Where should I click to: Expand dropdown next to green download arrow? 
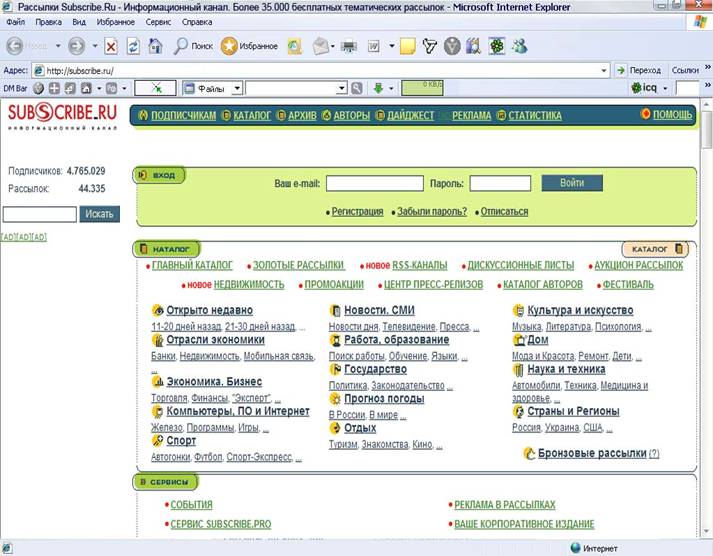(x=391, y=88)
